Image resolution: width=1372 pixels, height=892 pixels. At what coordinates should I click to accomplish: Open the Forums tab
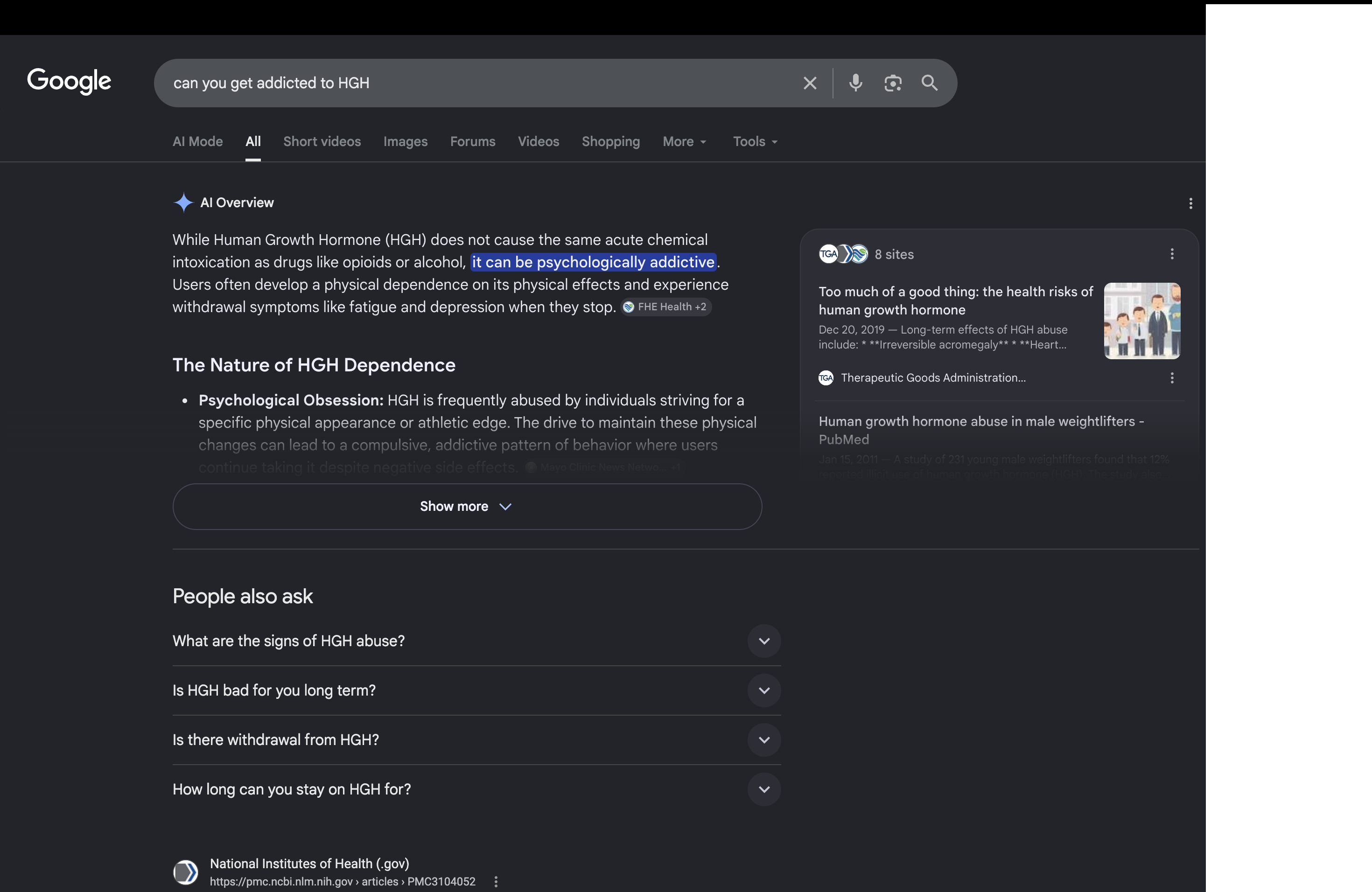pos(473,142)
